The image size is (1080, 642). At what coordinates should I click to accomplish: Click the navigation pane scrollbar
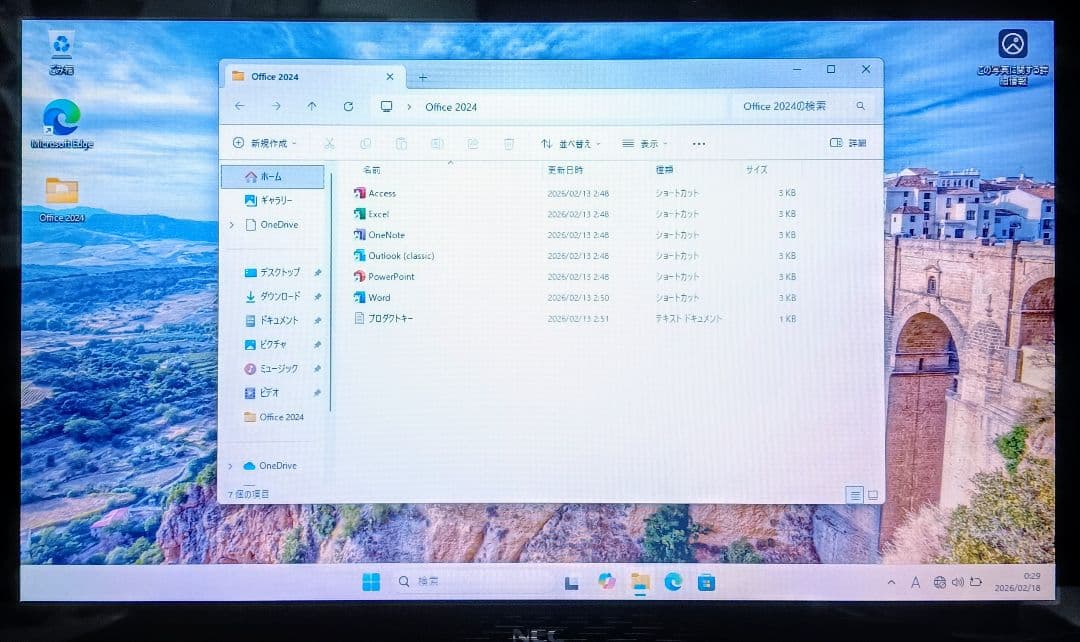(x=331, y=292)
